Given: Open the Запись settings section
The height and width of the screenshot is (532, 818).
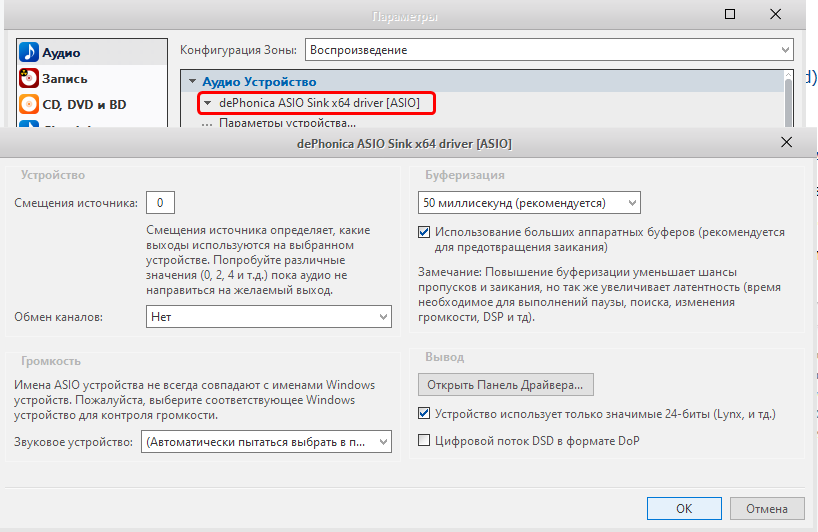Looking at the screenshot, I should click(x=92, y=78).
